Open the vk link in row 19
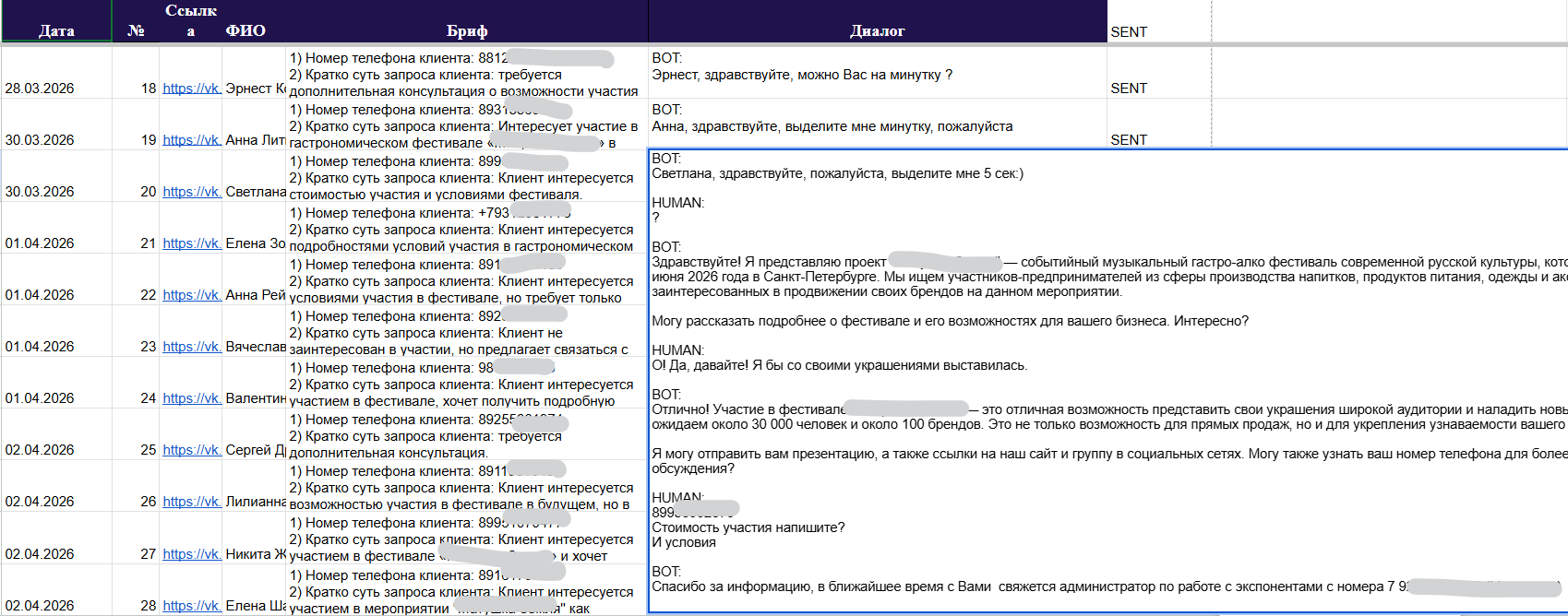Screen dimensions: 1568x616 click(x=192, y=140)
